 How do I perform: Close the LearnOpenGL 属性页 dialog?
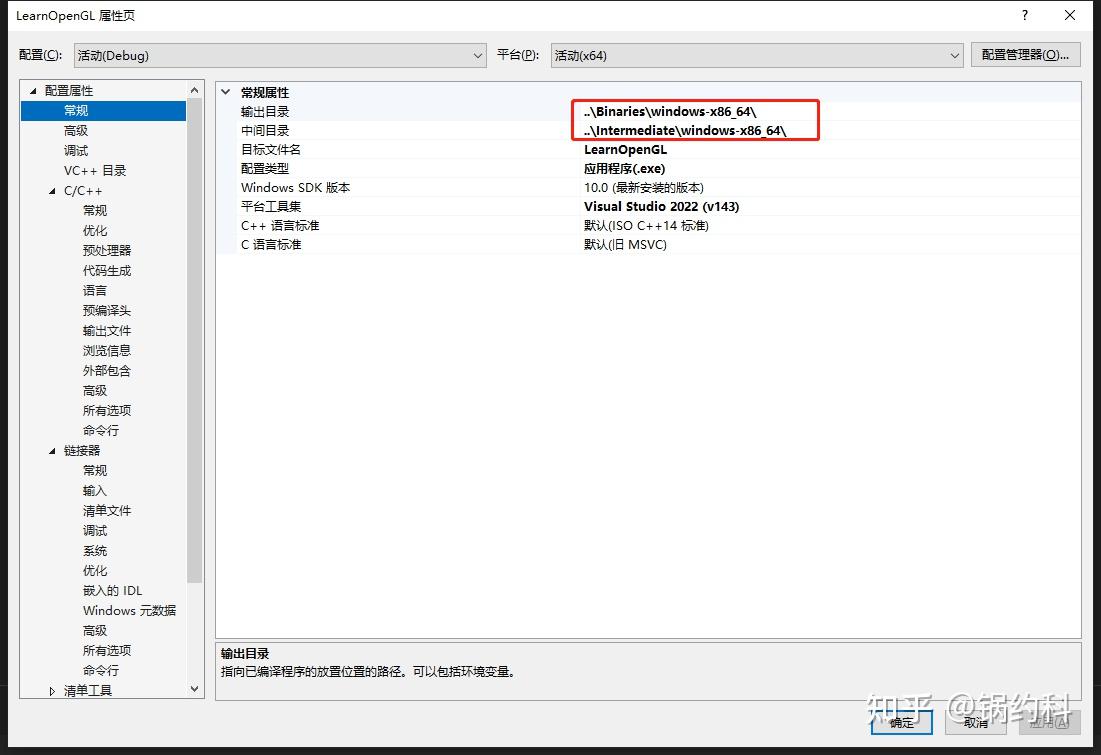pos(1069,15)
